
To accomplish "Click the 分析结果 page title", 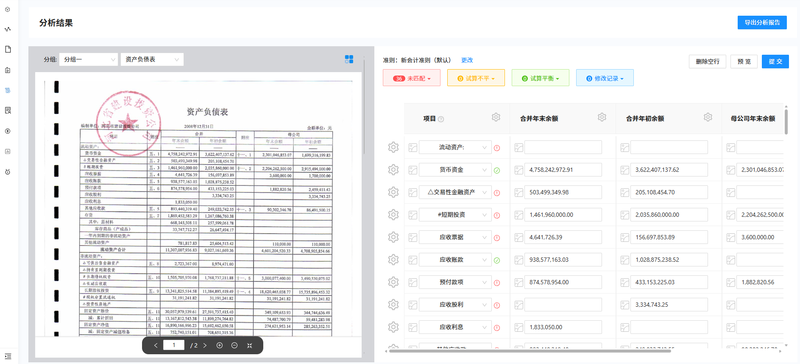I will (x=56, y=23).
